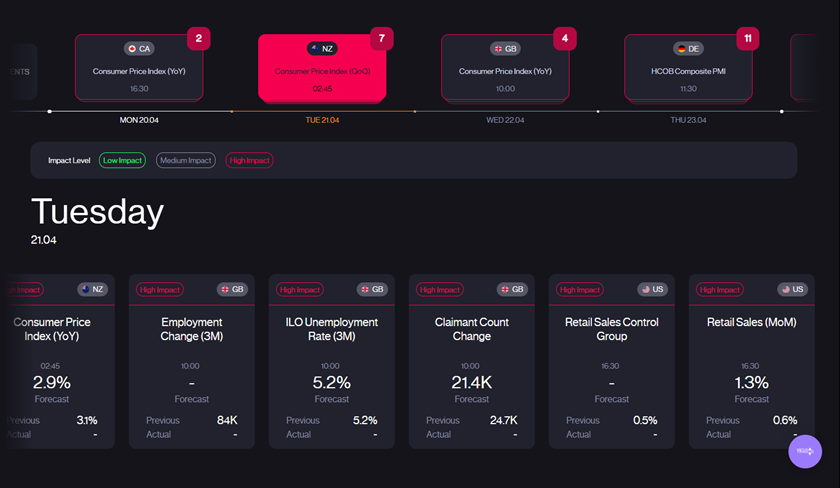Expand the Retail Sales Control Group card
Viewport: 840px width, 488px height.
click(611, 360)
